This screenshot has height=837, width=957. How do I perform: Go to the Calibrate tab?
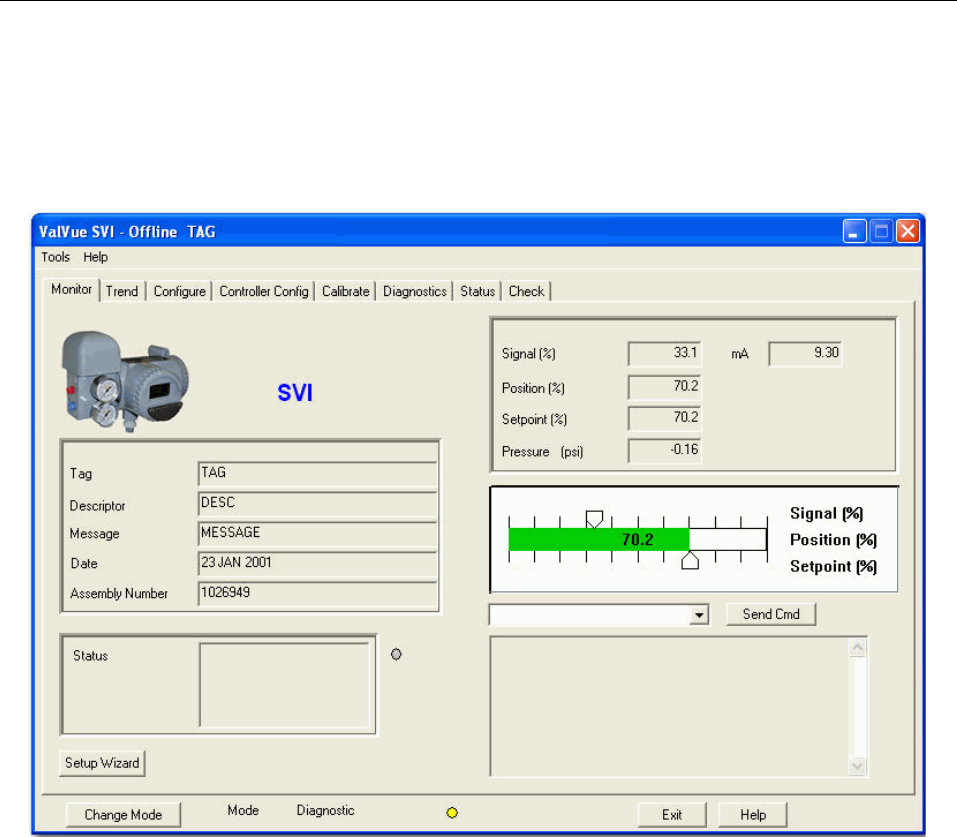click(x=346, y=291)
